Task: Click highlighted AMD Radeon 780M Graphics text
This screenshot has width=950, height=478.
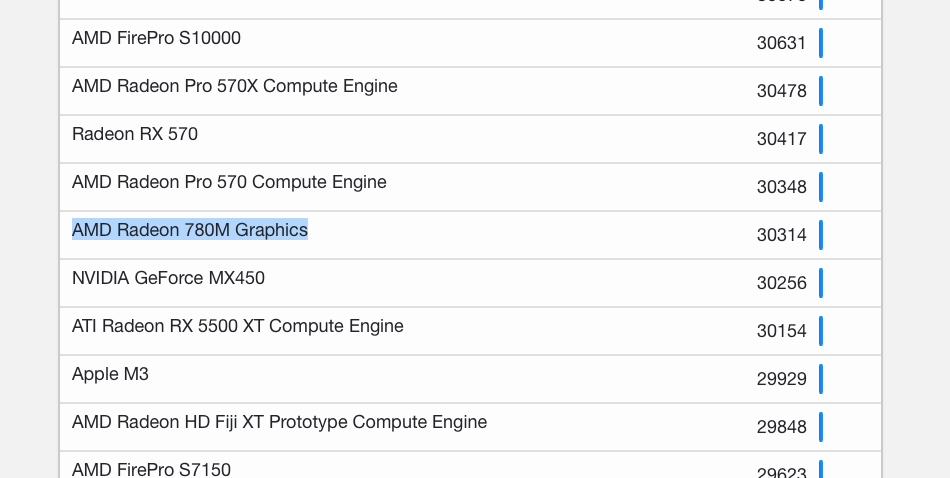Action: (190, 230)
